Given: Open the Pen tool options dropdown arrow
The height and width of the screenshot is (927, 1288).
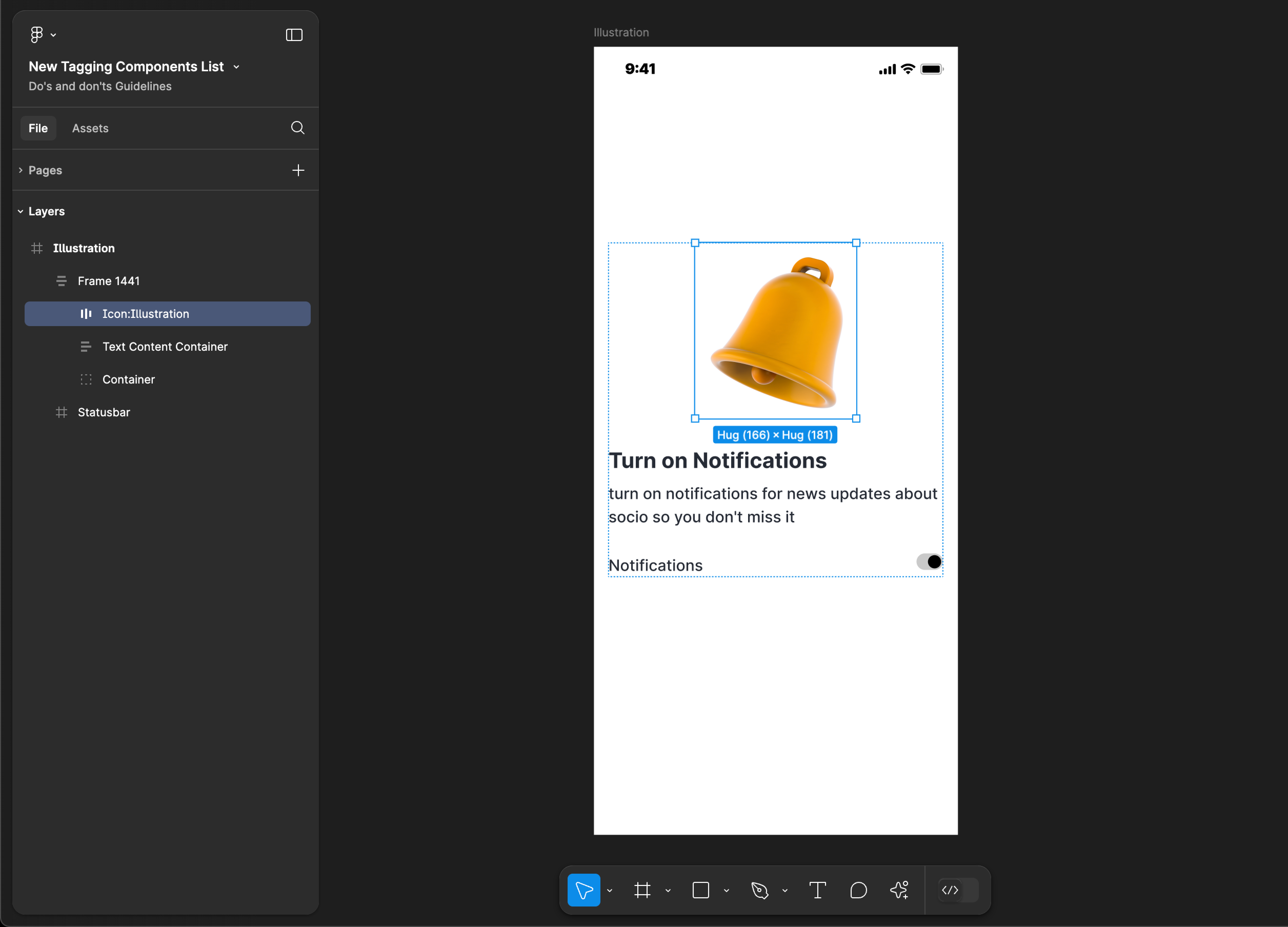Looking at the screenshot, I should click(x=785, y=891).
